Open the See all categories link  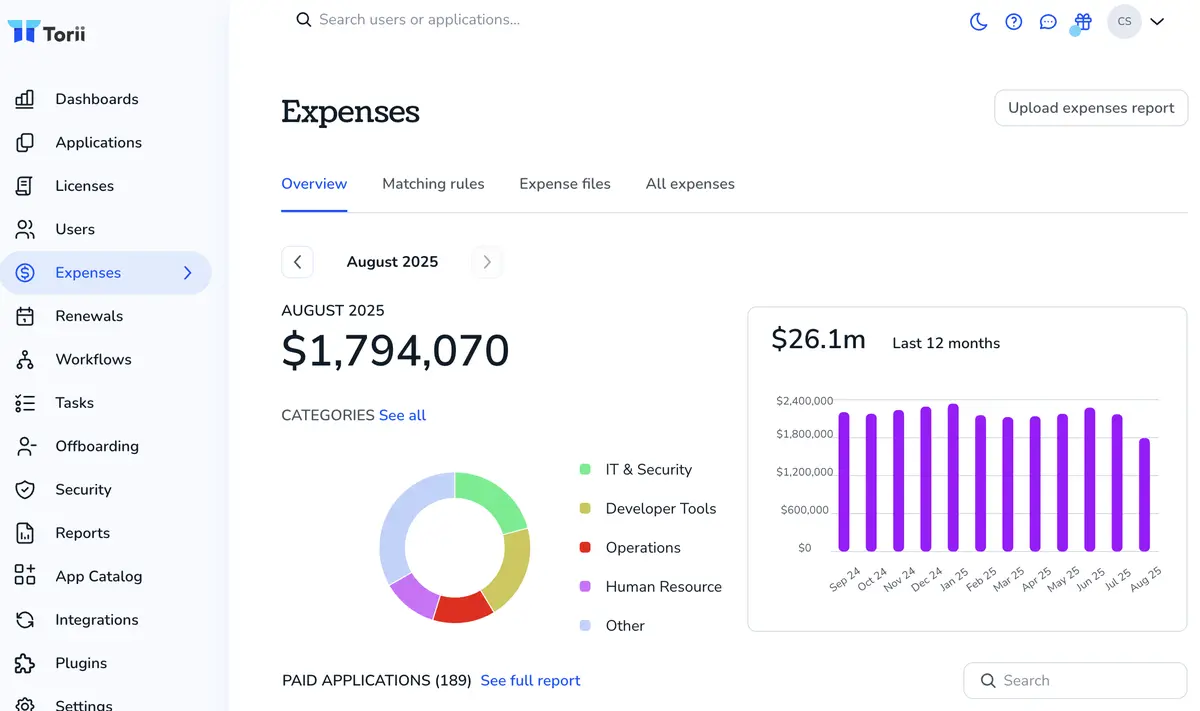click(x=402, y=415)
